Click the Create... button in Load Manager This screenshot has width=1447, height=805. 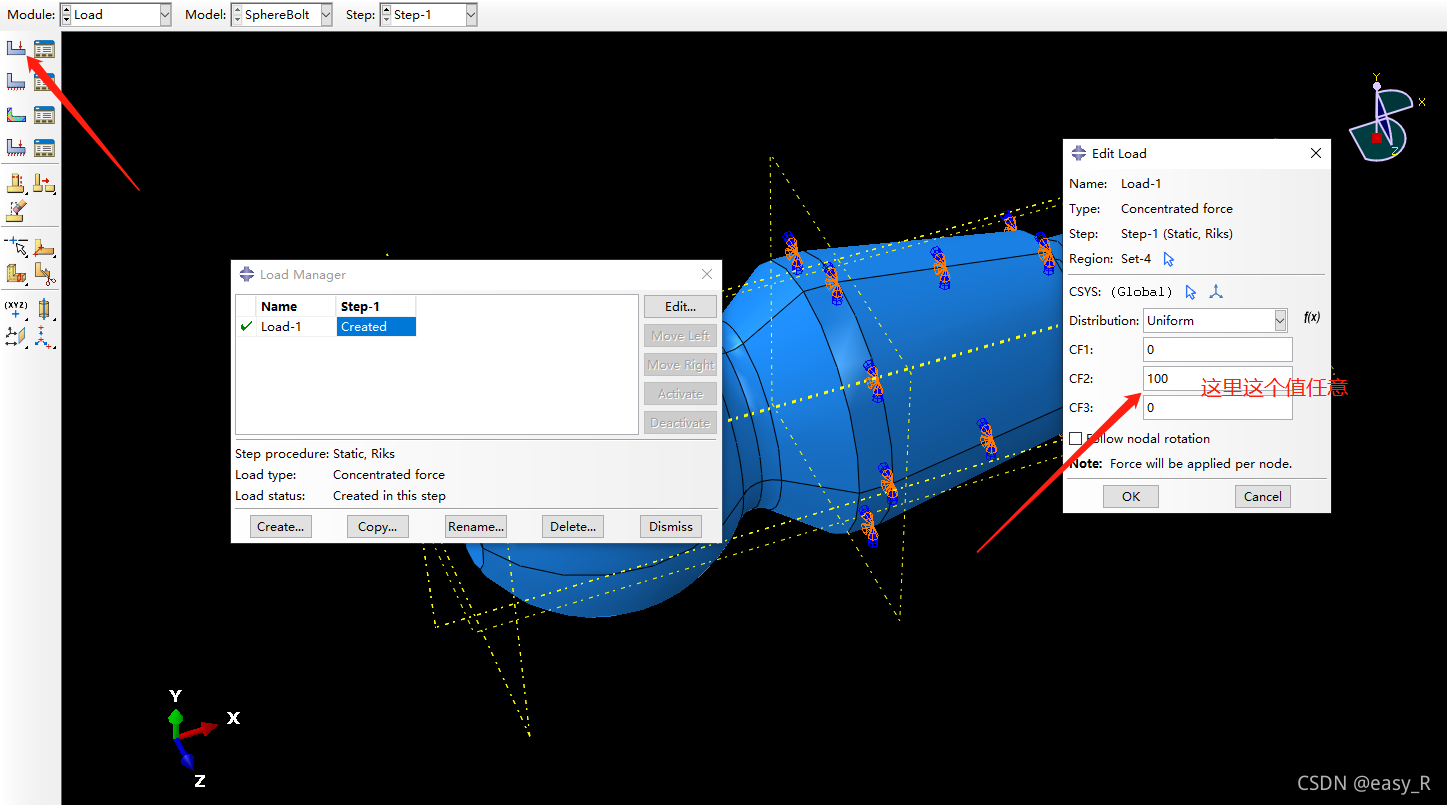(280, 527)
